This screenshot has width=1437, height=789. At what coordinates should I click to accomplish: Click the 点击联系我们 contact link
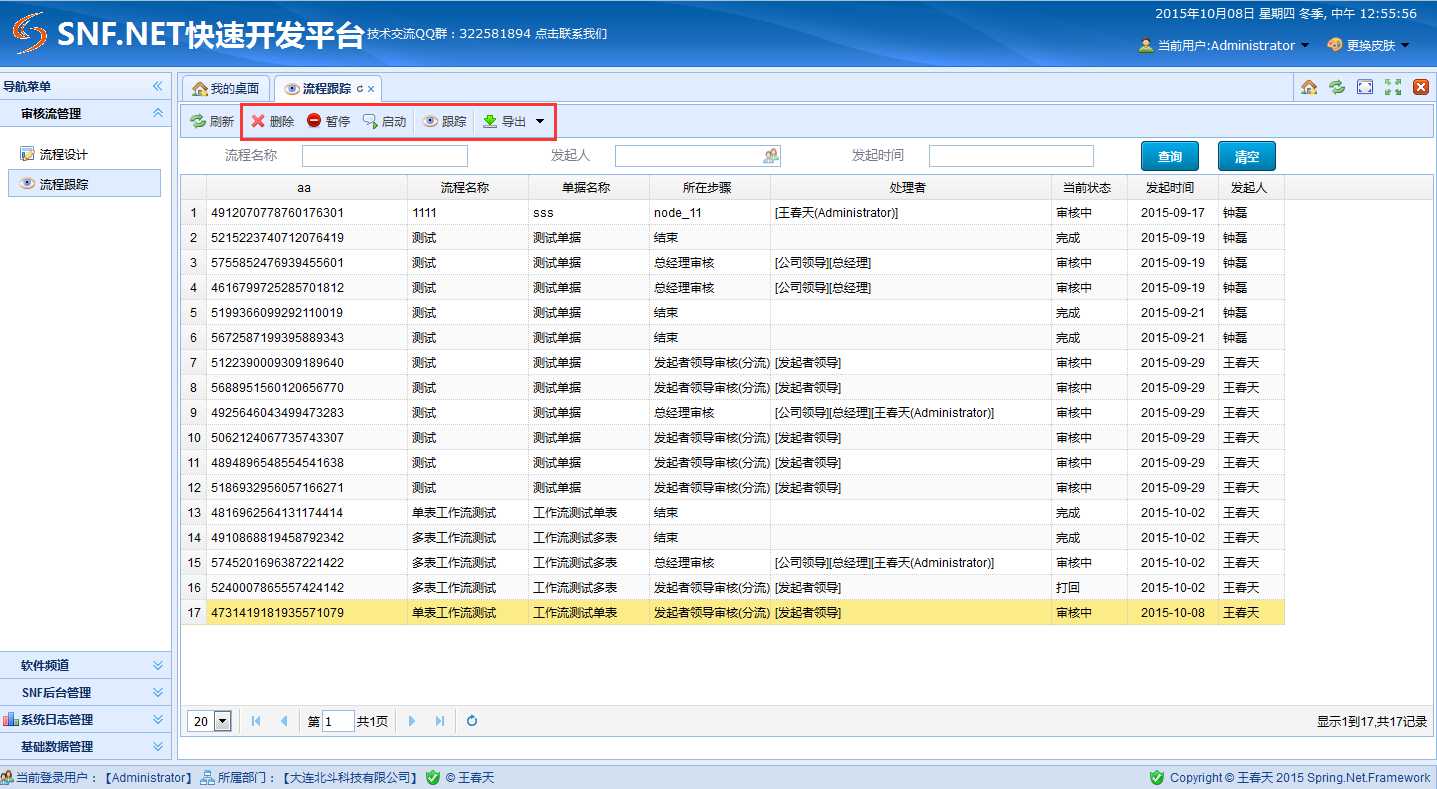coord(571,33)
